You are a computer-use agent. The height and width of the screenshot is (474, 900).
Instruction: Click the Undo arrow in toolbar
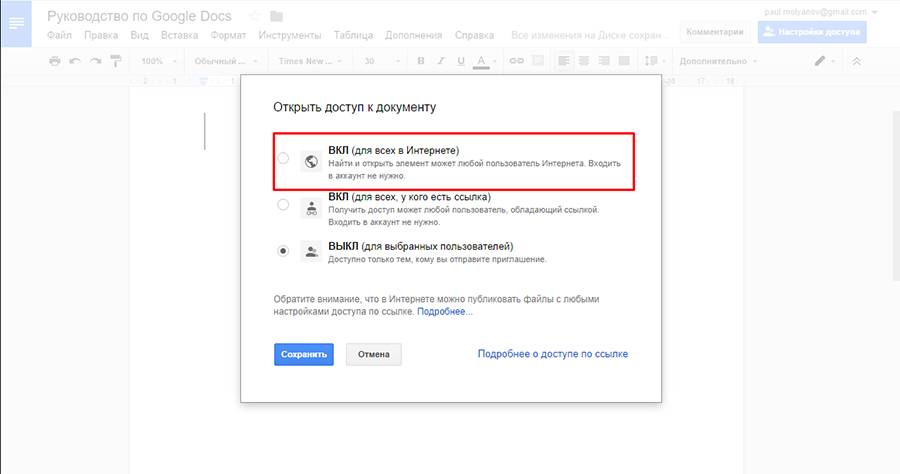[x=75, y=61]
